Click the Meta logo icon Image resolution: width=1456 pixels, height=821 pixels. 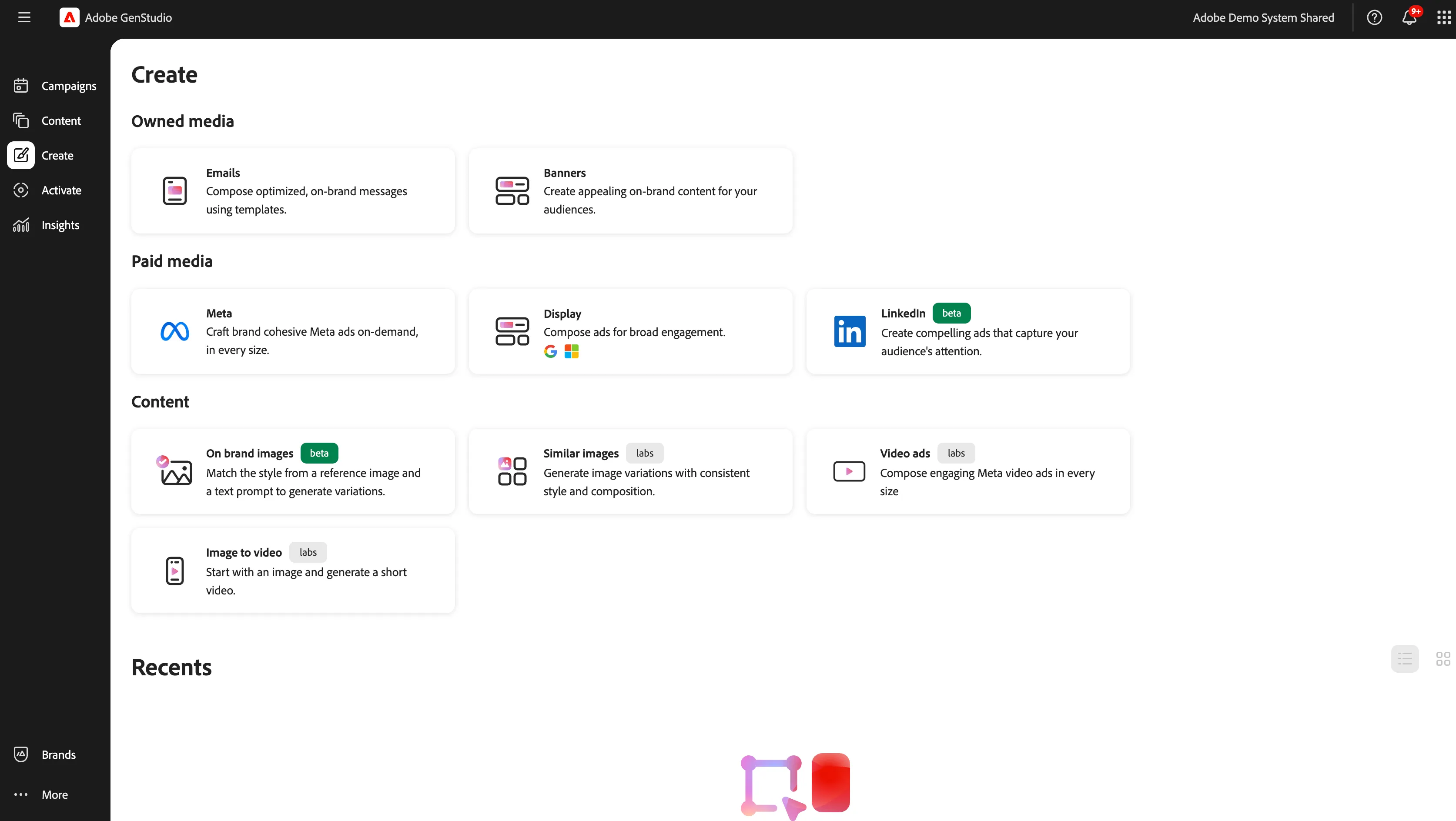tap(174, 331)
